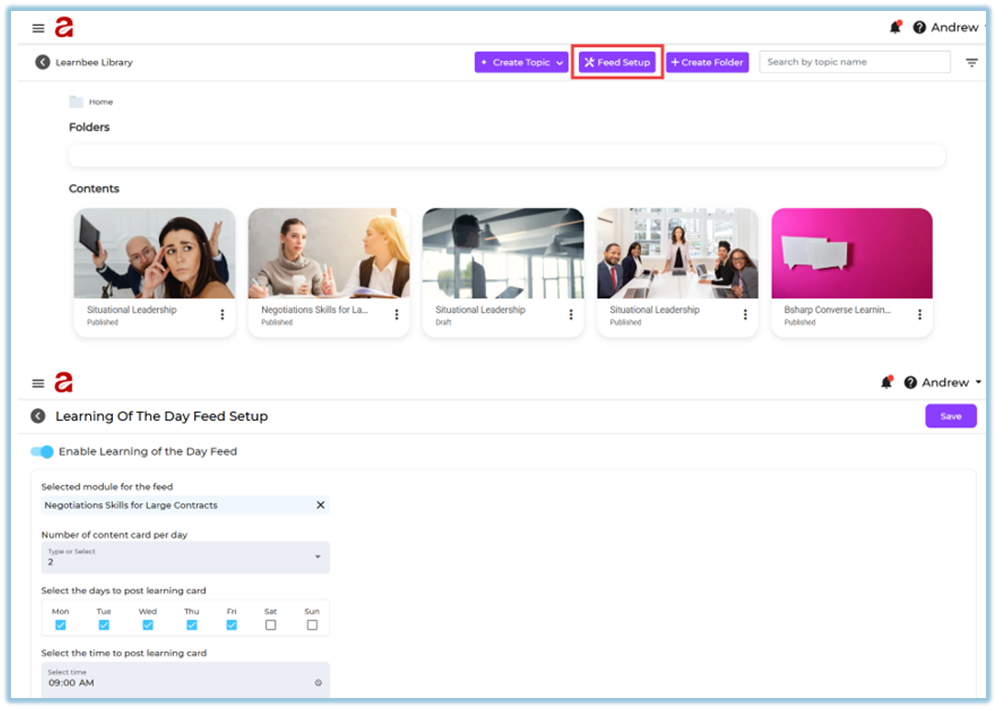This screenshot has height=709, width=997.
Task: Open kebab menu on Negotiations Skills card
Action: pos(397,315)
